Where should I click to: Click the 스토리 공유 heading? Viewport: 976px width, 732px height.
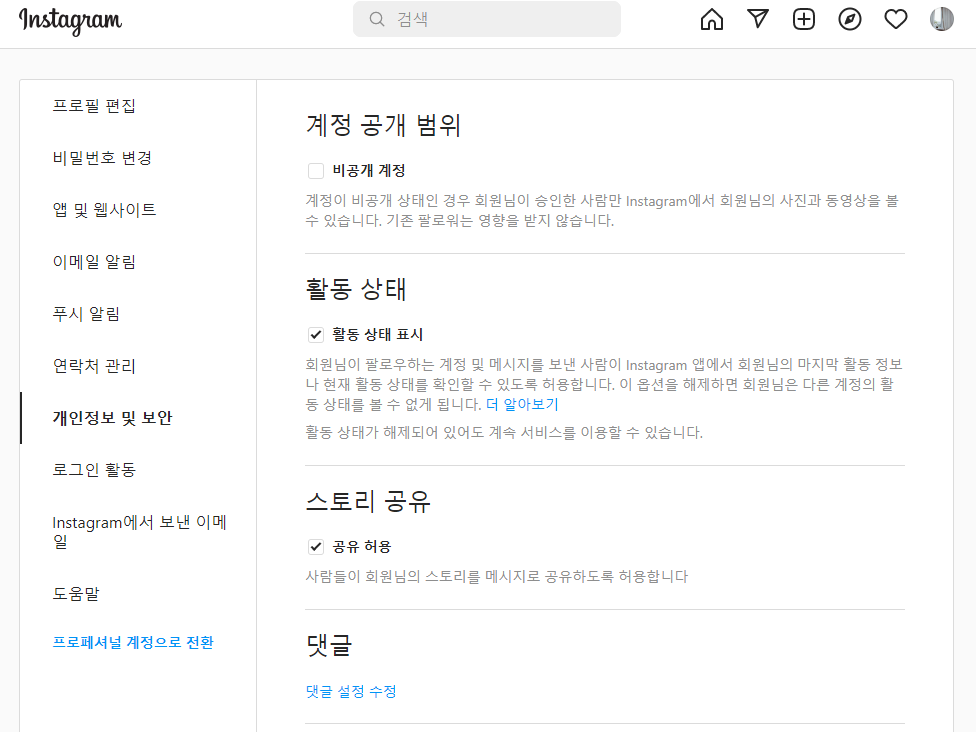tap(368, 502)
